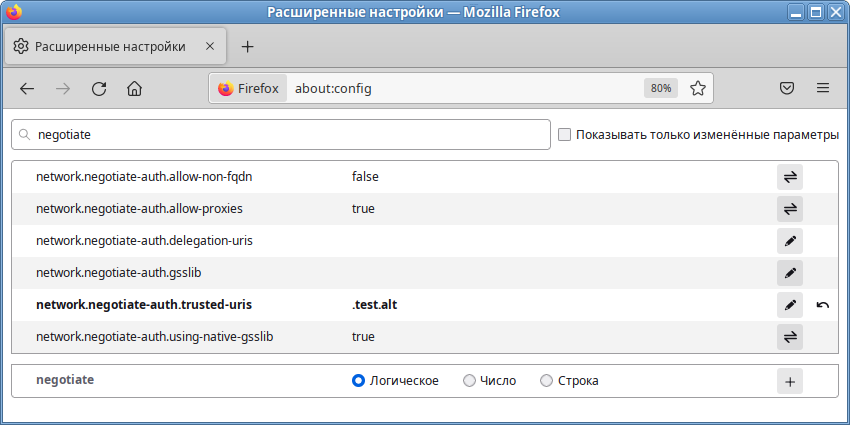Go back to the previous page
Viewport: 850px width, 425px height.
pos(27,88)
